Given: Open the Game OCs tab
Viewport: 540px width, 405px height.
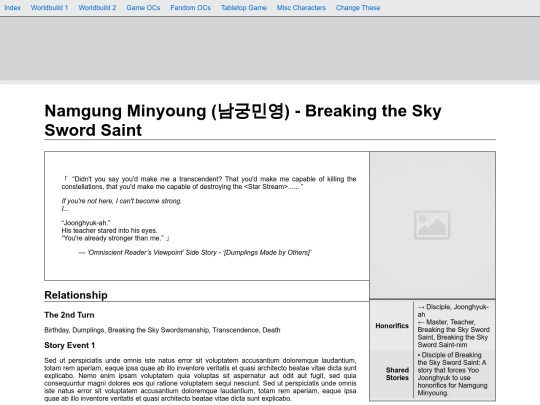Looking at the screenshot, I should pos(143,8).
